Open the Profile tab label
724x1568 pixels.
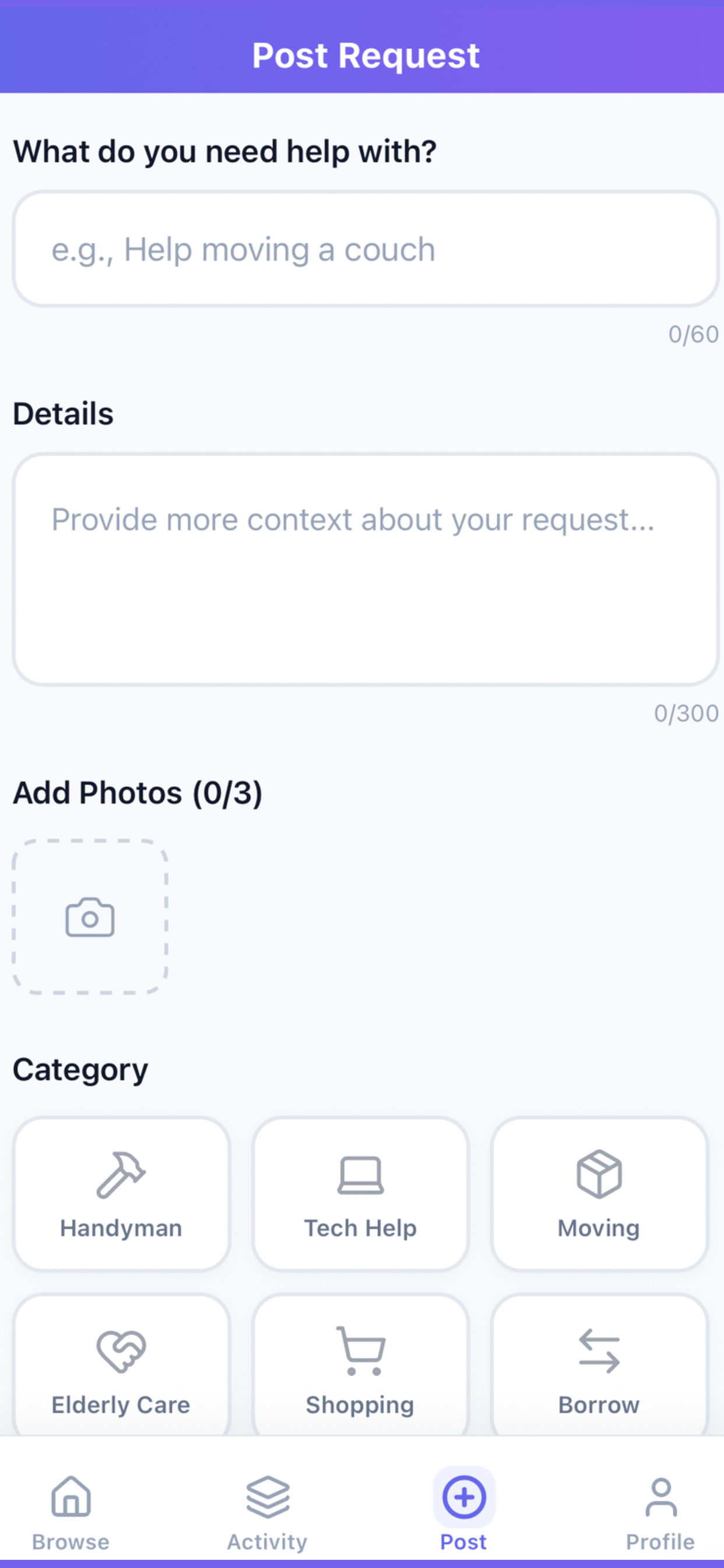tap(660, 1542)
